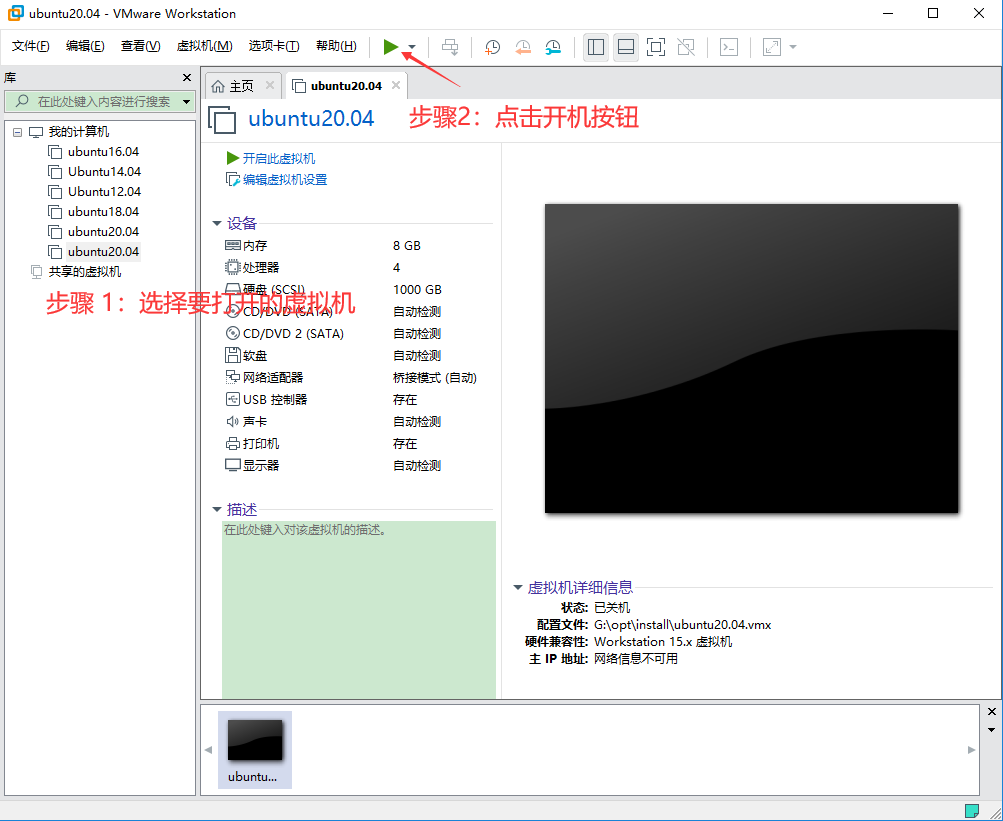Click the stretch guest display icon

[x=772, y=47]
